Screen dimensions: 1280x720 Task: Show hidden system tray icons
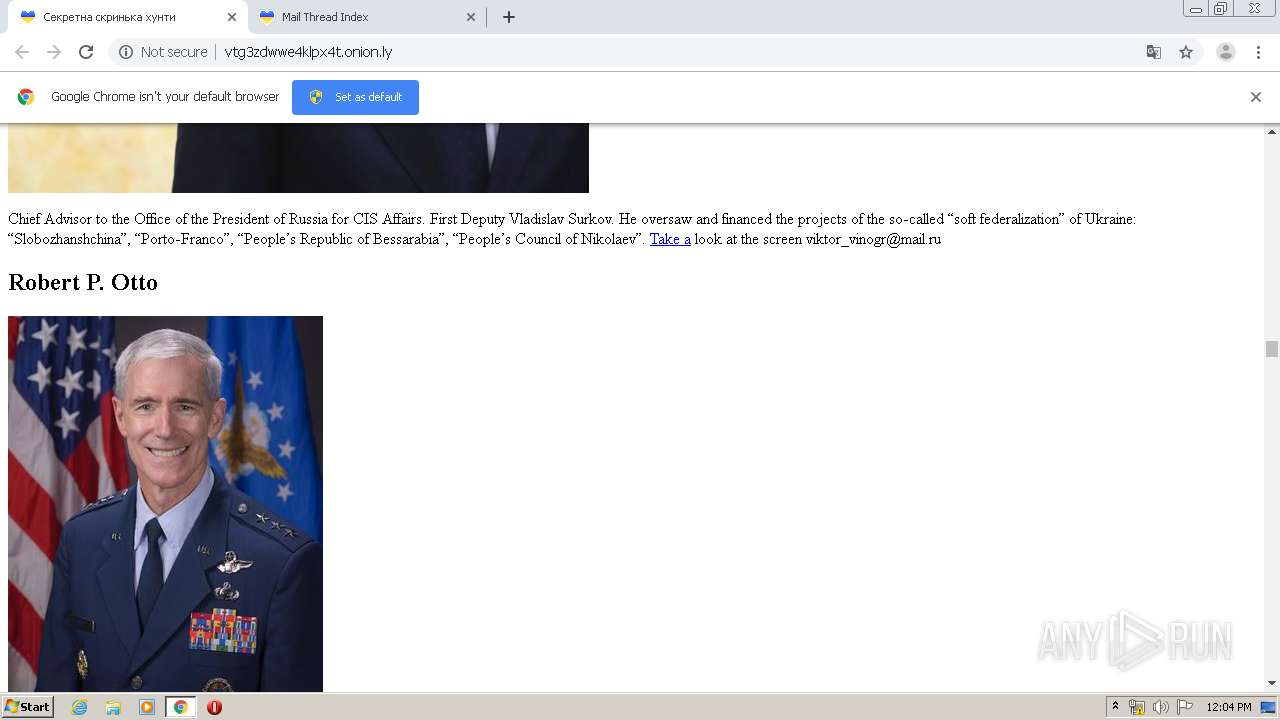click(x=1115, y=707)
